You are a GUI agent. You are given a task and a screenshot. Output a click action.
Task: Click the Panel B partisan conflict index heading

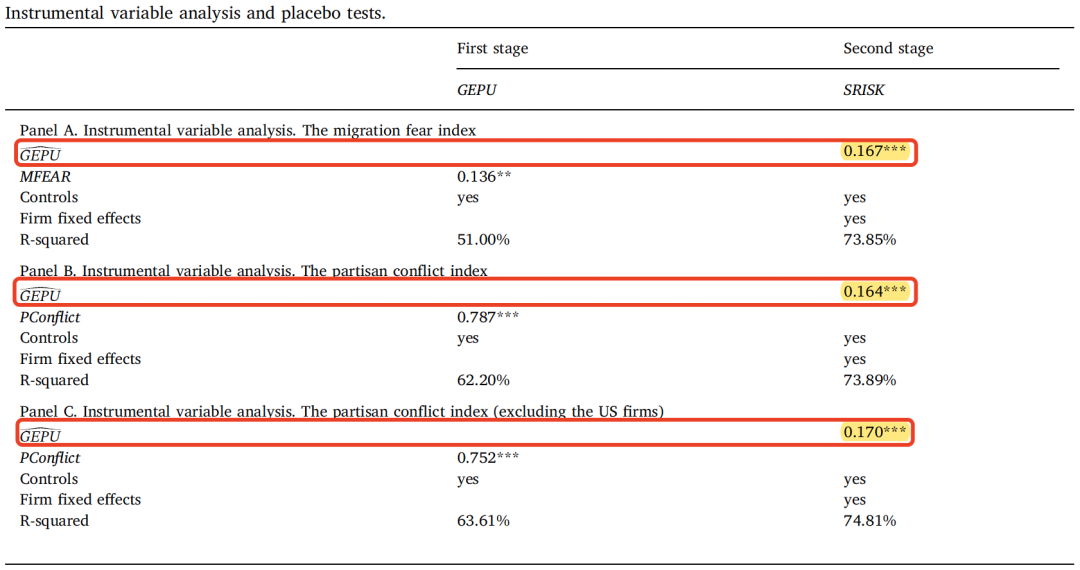[253, 271]
